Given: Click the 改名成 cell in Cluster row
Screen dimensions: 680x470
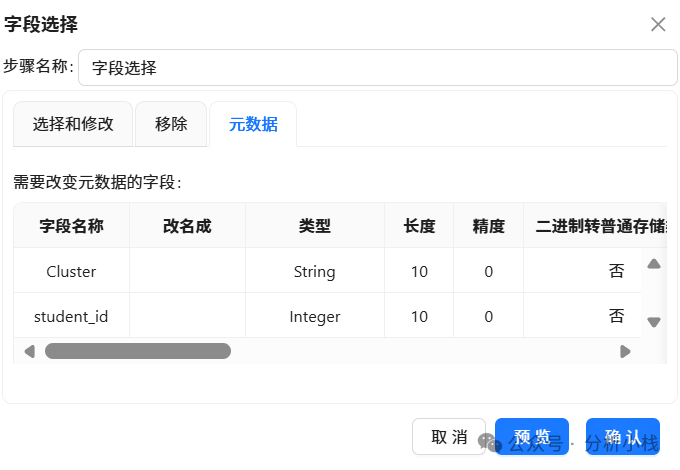Looking at the screenshot, I should [x=187, y=271].
